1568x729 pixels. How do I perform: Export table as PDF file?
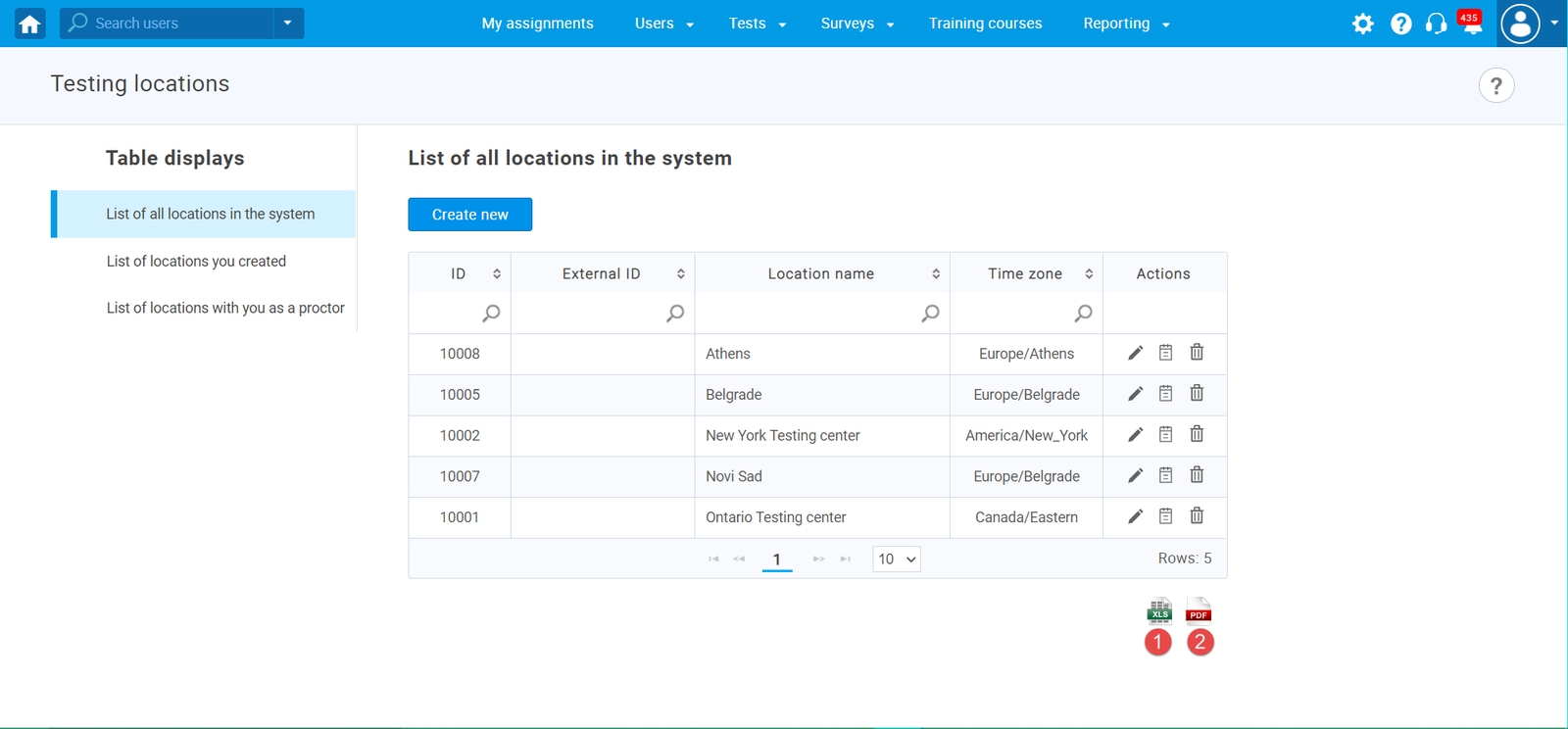(x=1199, y=611)
